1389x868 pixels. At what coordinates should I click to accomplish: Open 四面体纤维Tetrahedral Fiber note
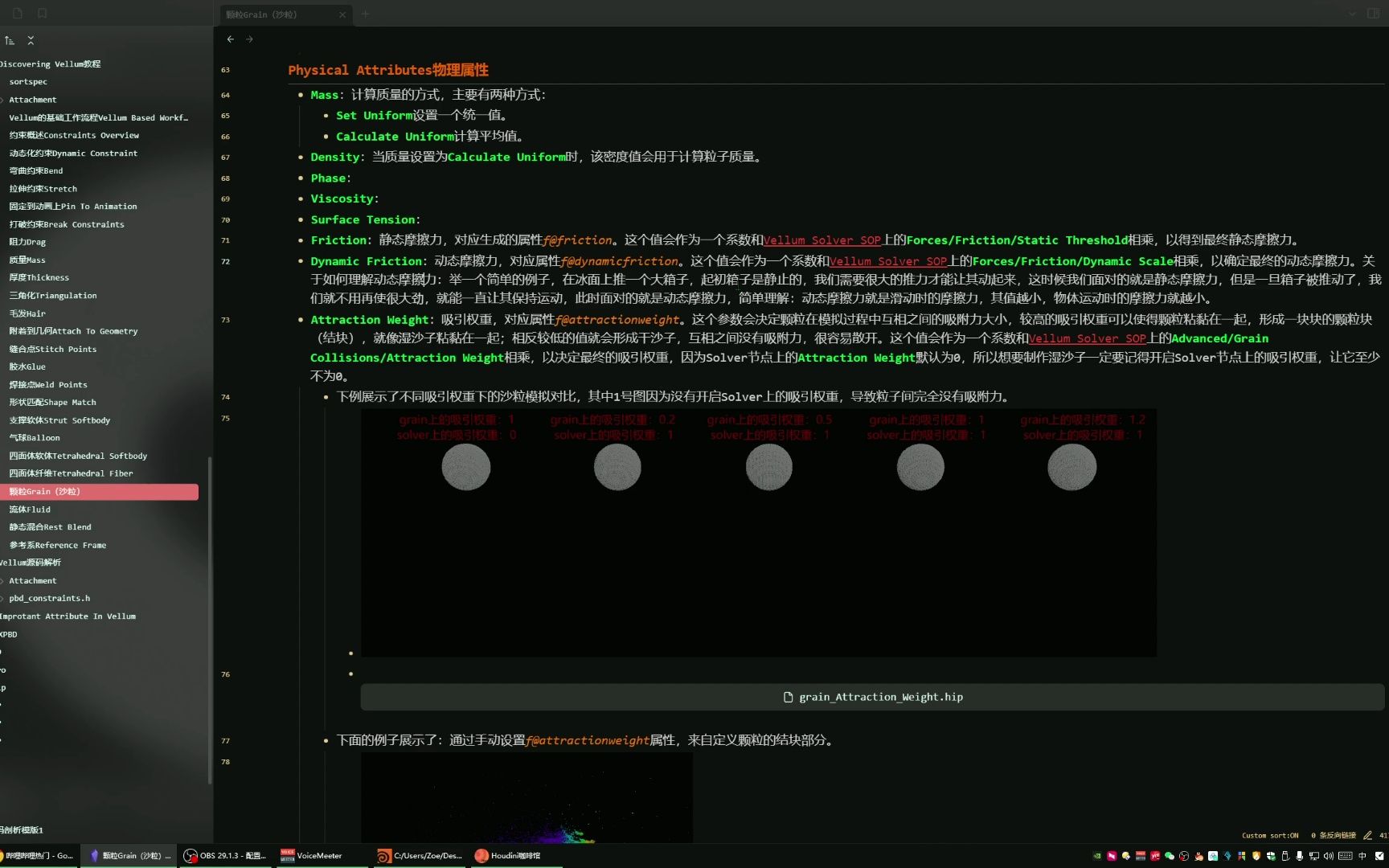(71, 473)
